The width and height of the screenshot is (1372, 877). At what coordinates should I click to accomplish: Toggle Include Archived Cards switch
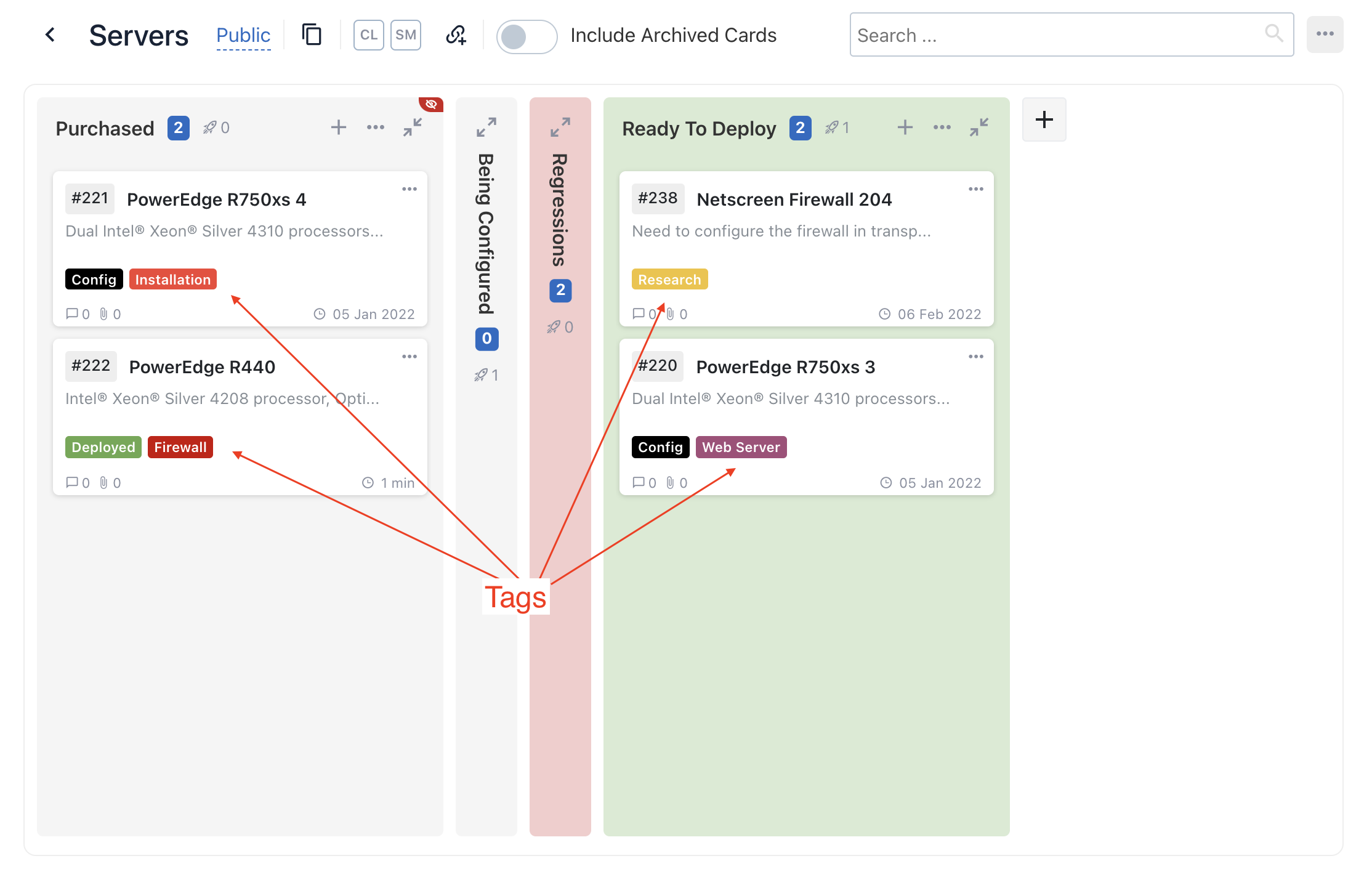click(x=527, y=36)
